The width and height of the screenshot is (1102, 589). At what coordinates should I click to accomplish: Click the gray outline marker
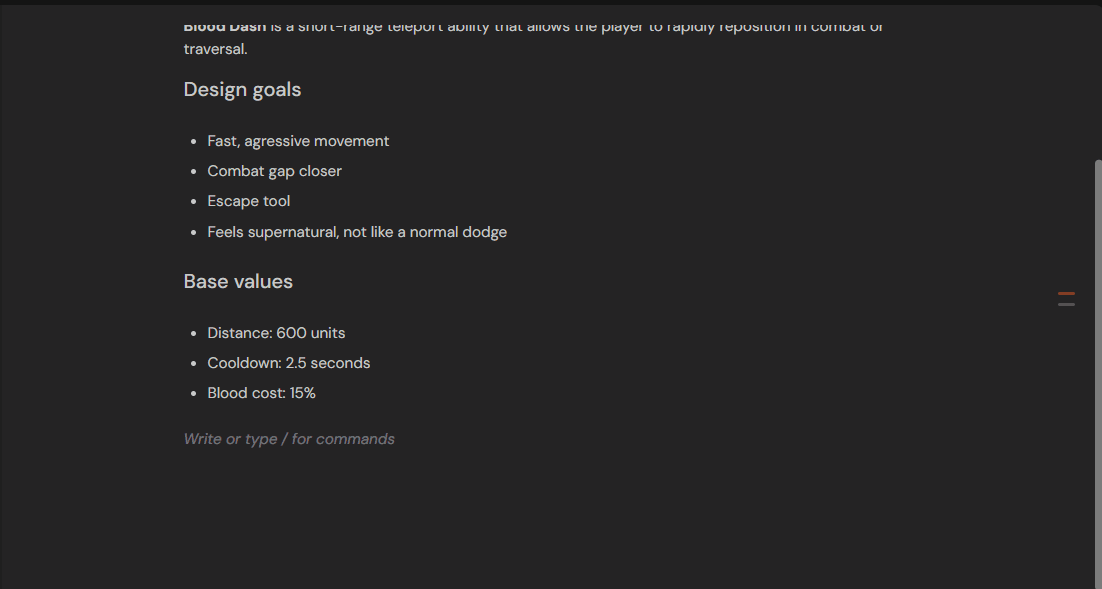pos(1066,304)
